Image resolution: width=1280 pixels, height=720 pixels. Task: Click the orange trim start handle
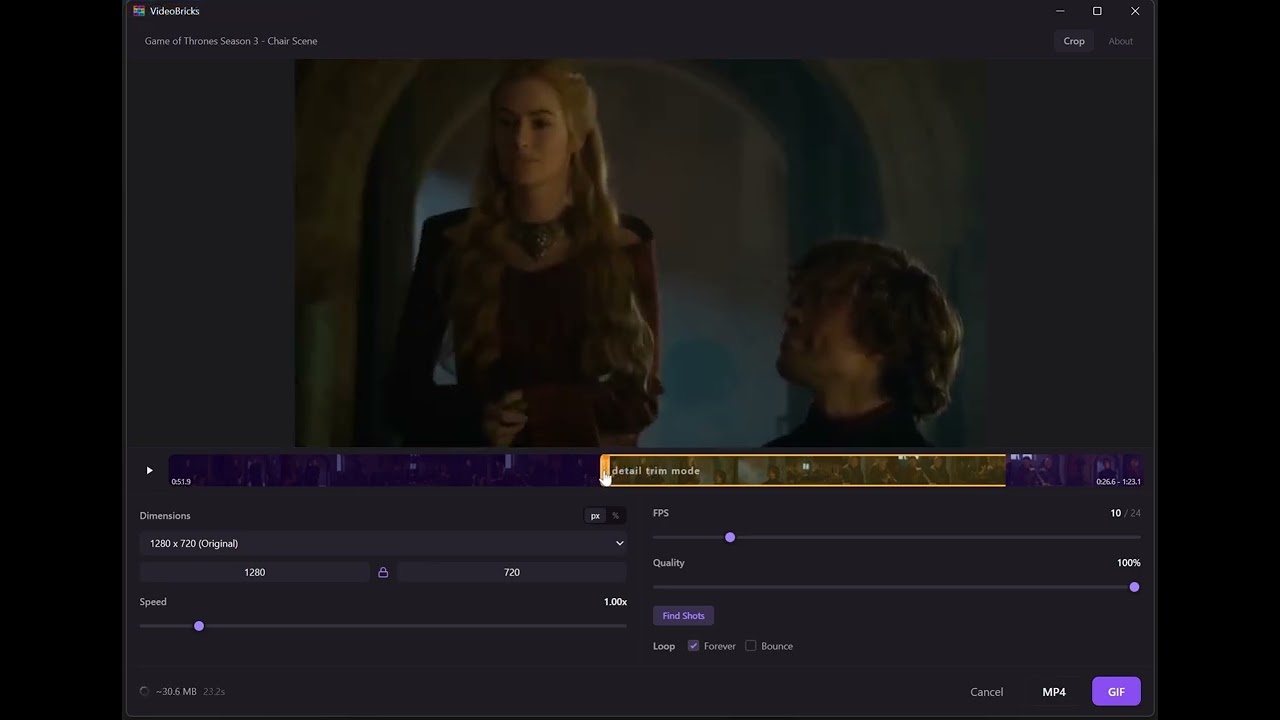(x=604, y=470)
